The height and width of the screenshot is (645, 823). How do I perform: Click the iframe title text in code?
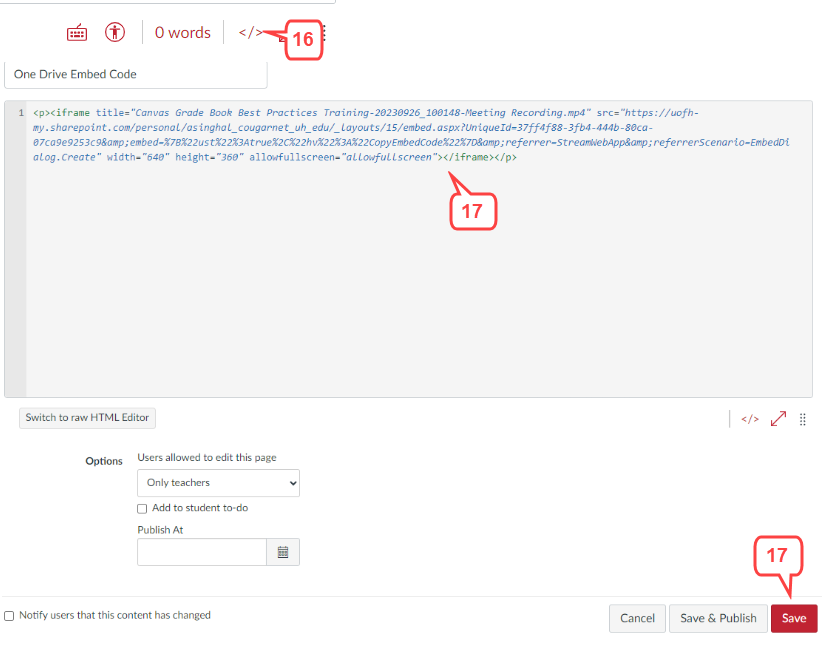(361, 113)
